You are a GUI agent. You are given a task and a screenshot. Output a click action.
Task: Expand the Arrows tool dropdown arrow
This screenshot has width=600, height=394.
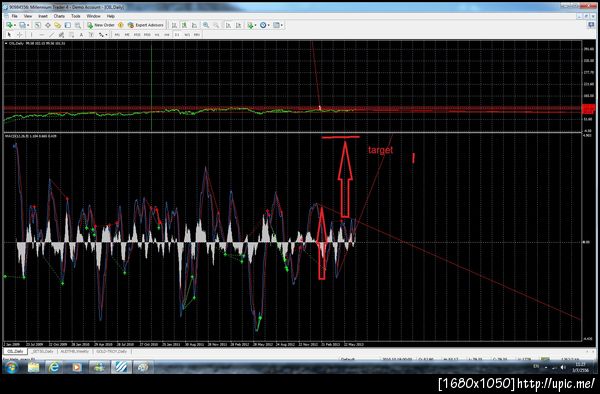click(x=106, y=35)
